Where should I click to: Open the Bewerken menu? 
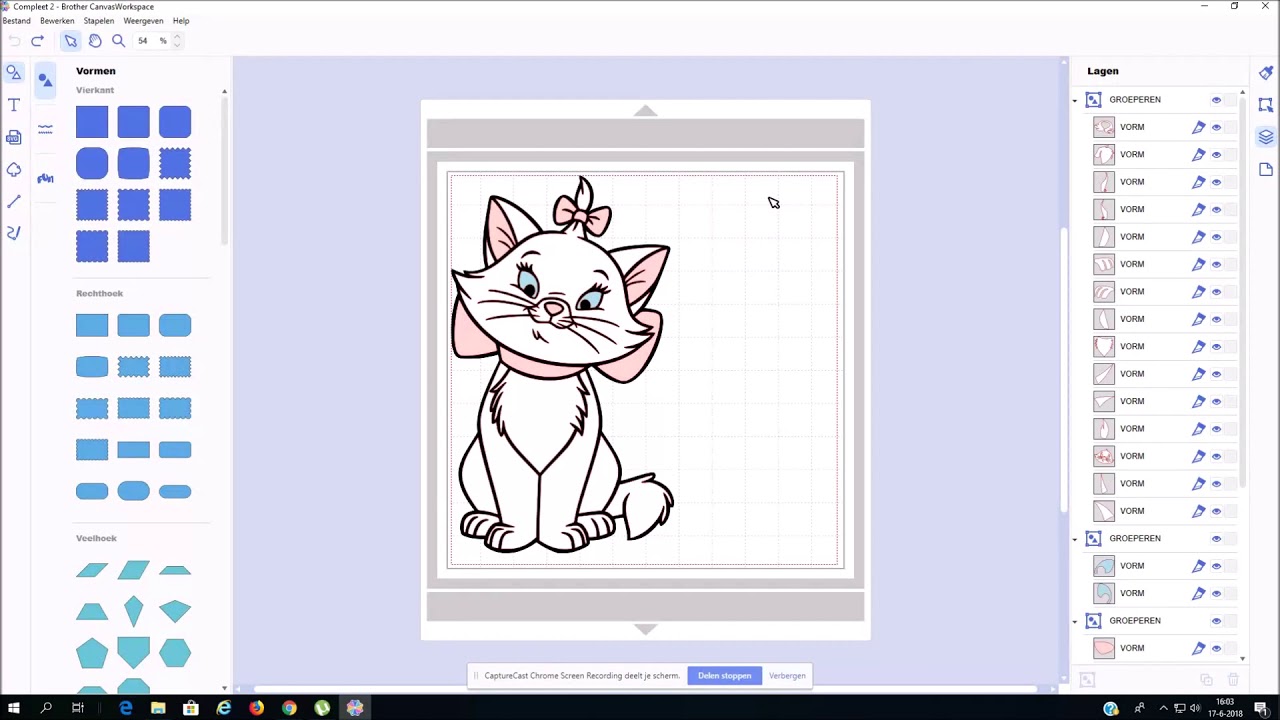tap(57, 20)
